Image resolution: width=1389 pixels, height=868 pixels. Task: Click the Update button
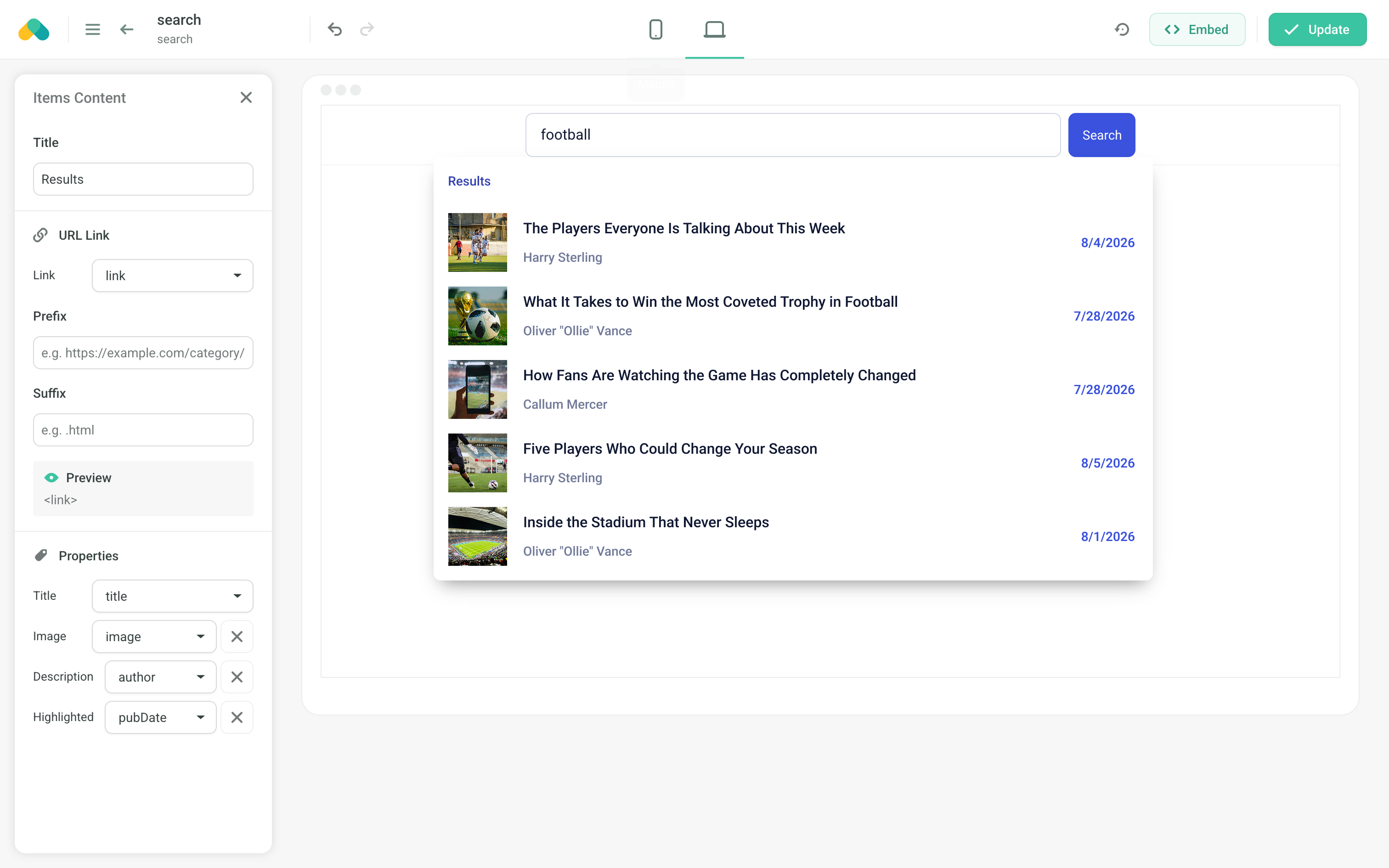[x=1317, y=29]
